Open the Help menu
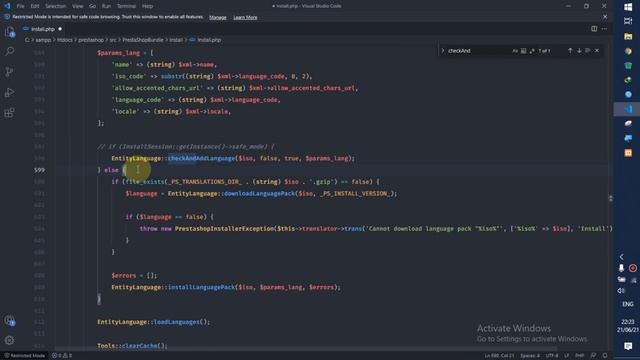 pyautogui.click(x=147, y=6)
